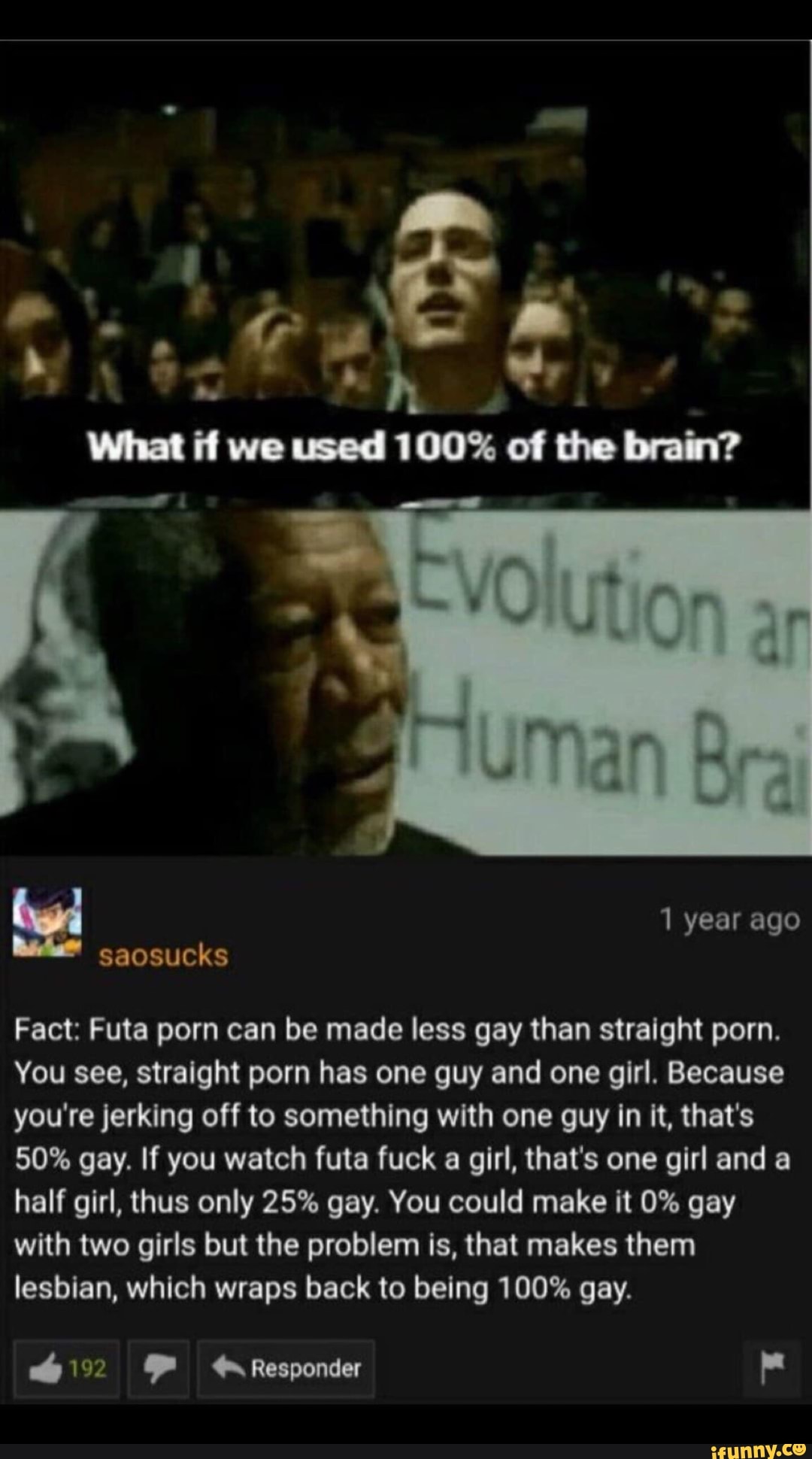Screen dimensions: 812x1459
Task: Click the comment's last line about lesbian
Action: click(323, 1289)
